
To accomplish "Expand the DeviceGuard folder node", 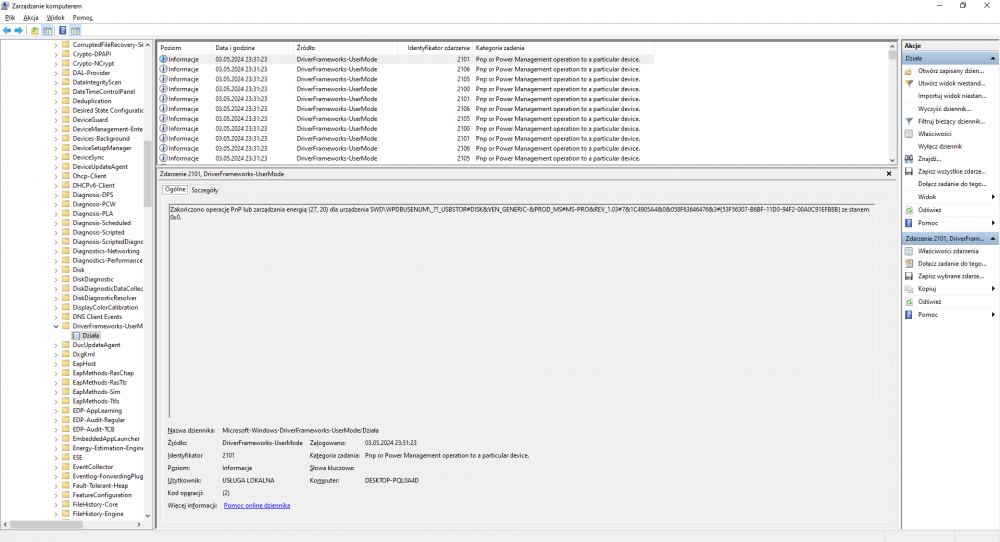I will (56, 120).
